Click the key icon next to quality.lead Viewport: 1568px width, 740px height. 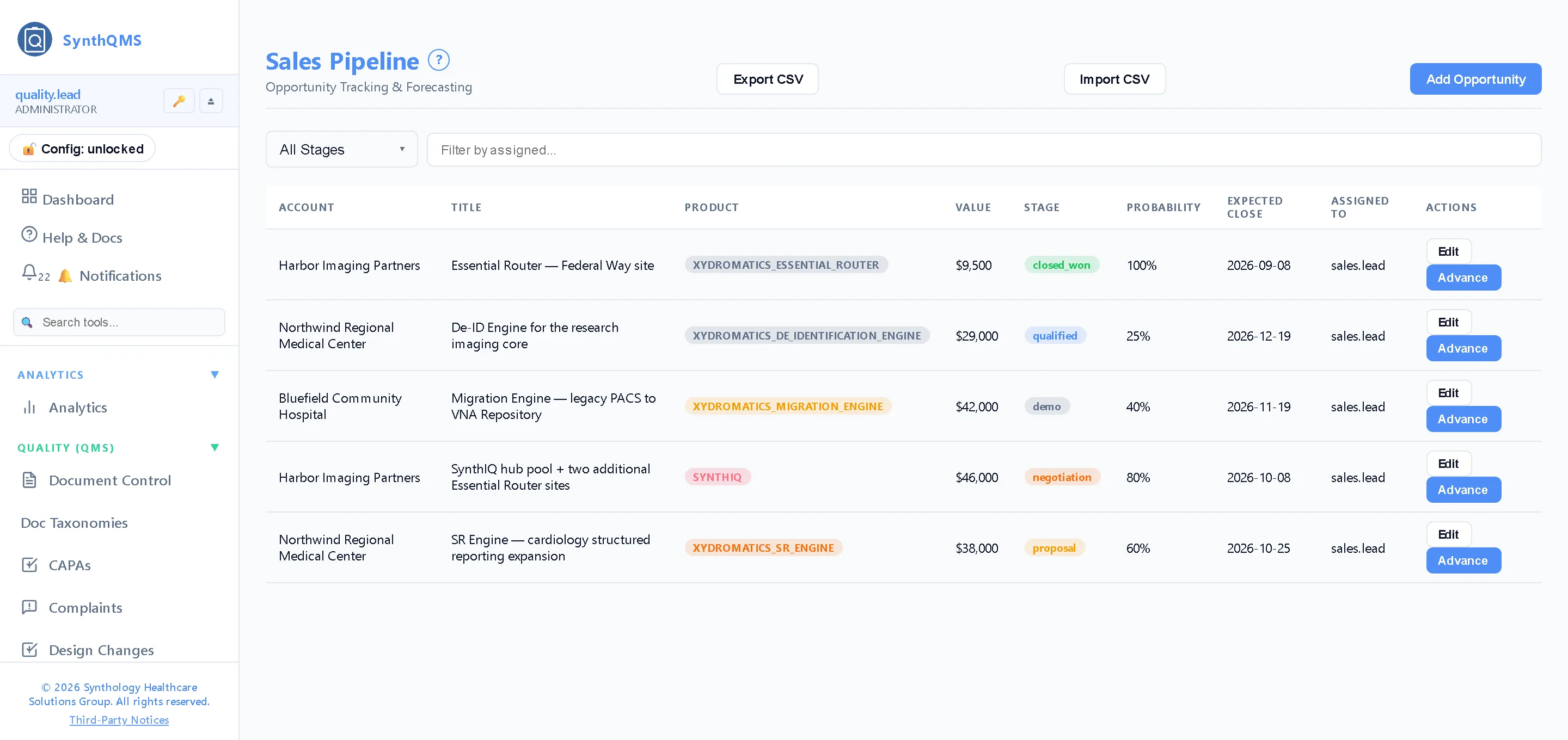pyautogui.click(x=179, y=101)
